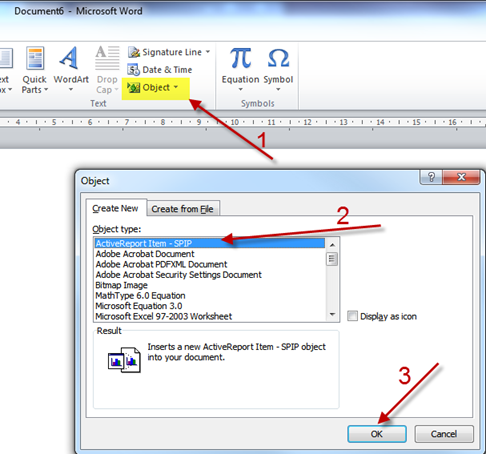Click the object list scrollbar thumb
Image resolution: width=486 pixels, height=454 pixels.
tap(332, 259)
